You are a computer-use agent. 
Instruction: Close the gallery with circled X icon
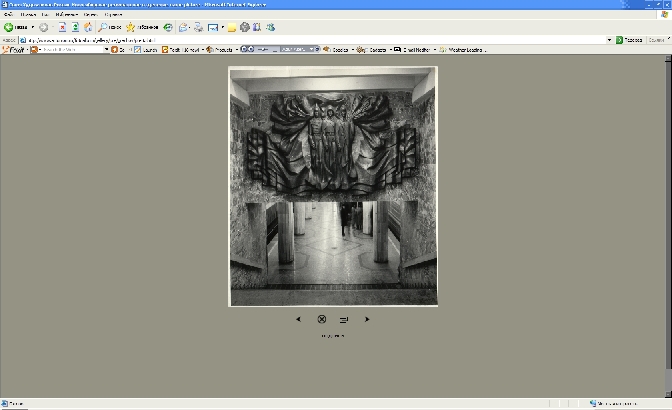pyautogui.click(x=321, y=319)
